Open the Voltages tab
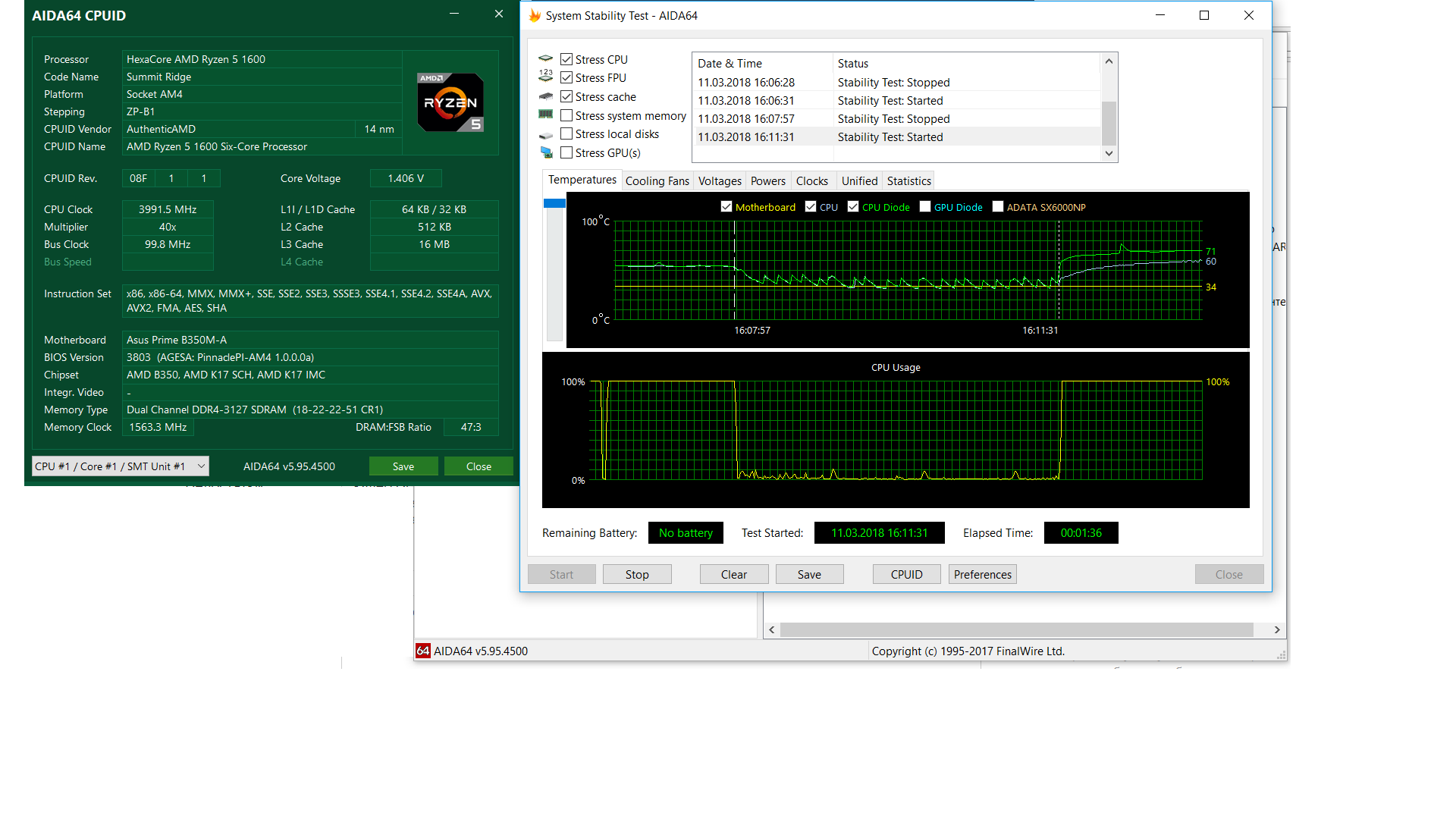This screenshot has width=1456, height=819. pyautogui.click(x=720, y=180)
